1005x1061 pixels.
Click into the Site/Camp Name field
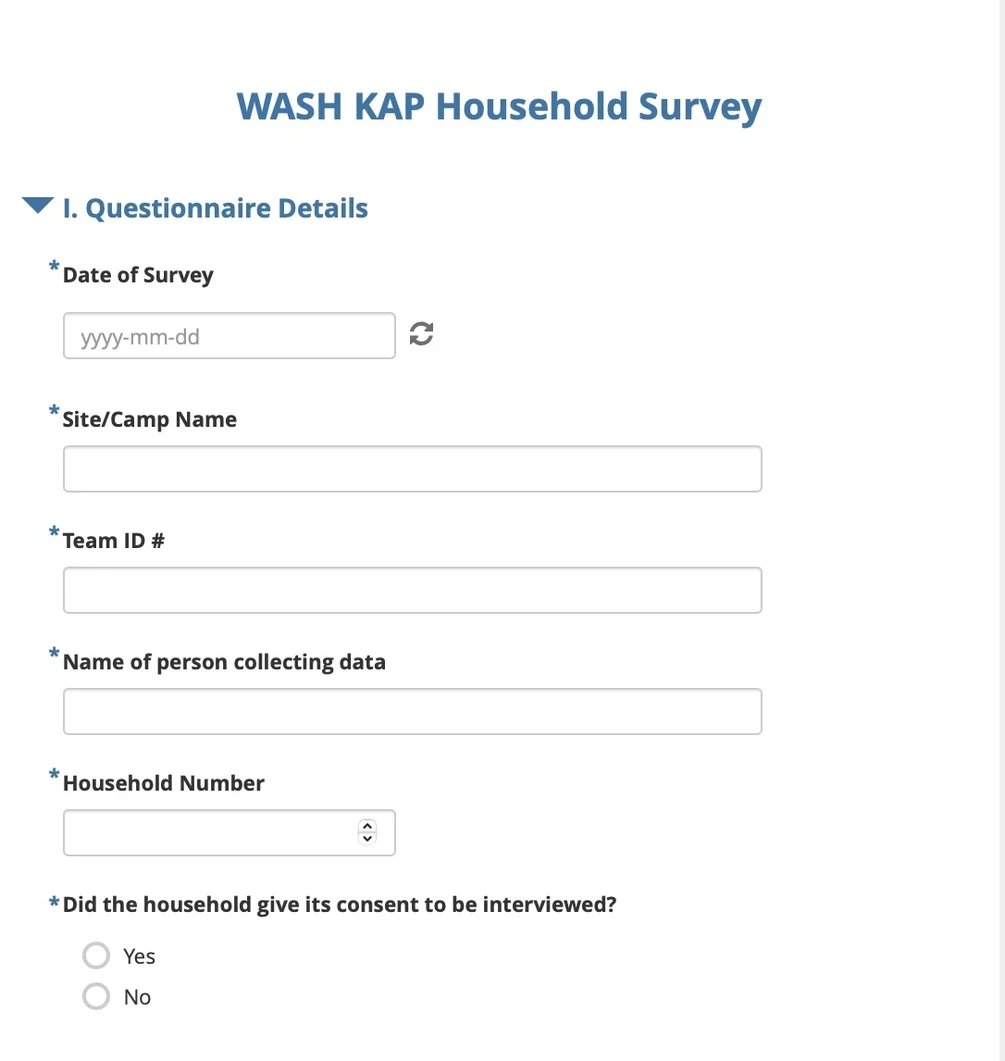click(412, 469)
